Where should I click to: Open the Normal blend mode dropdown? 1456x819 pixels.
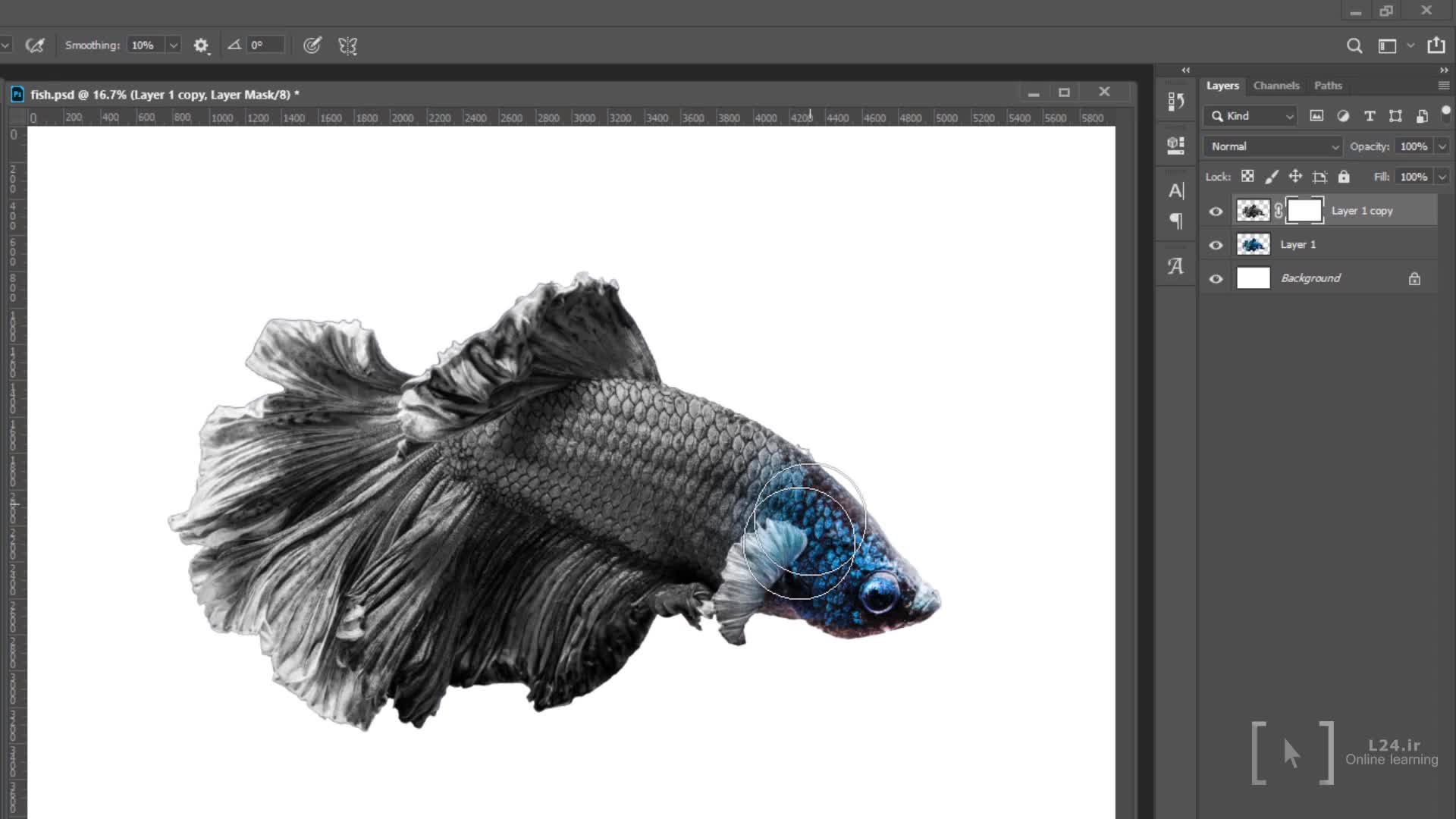1273,146
